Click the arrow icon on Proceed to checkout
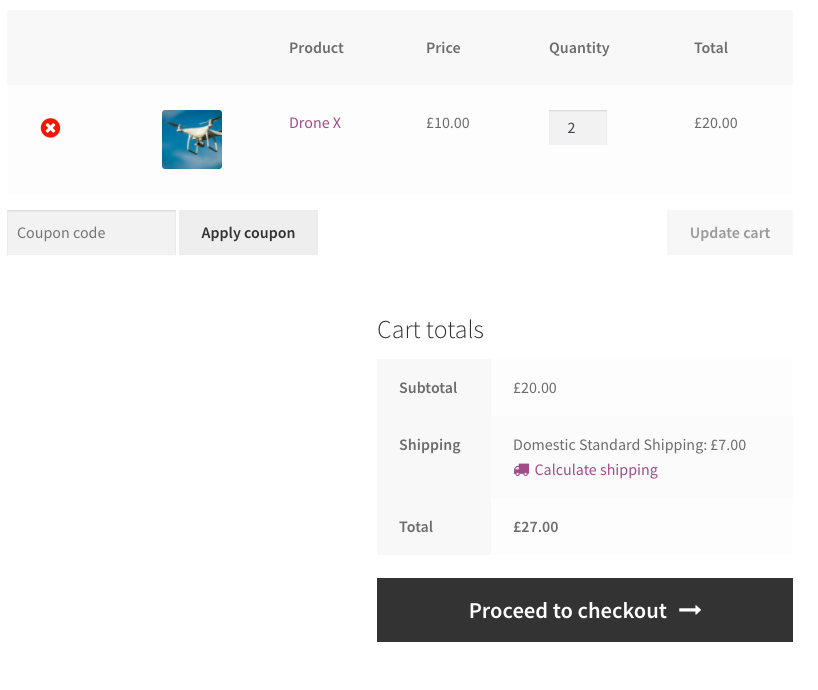818x690 pixels. [690, 610]
